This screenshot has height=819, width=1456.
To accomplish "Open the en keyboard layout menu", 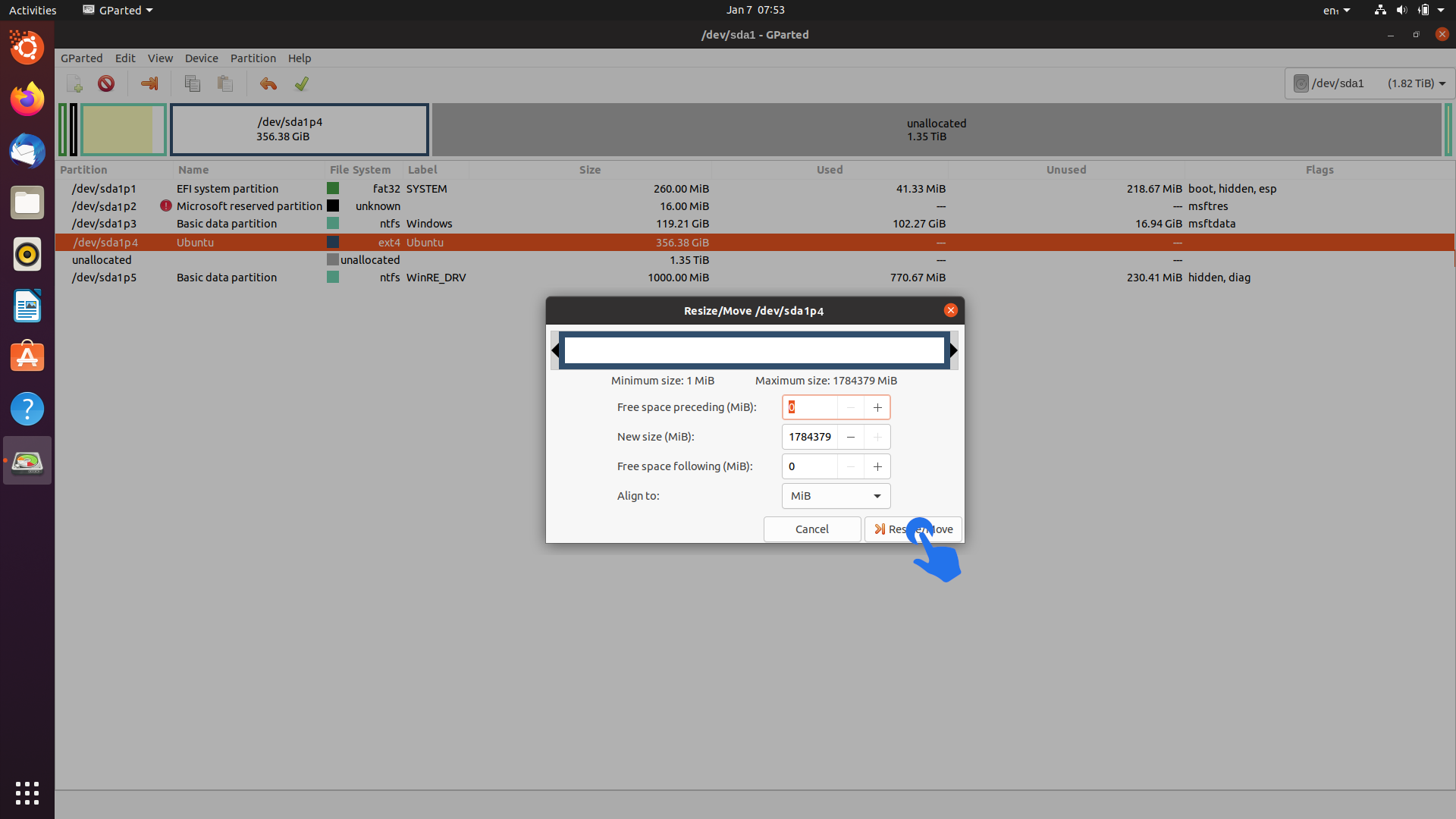I will point(1336,10).
